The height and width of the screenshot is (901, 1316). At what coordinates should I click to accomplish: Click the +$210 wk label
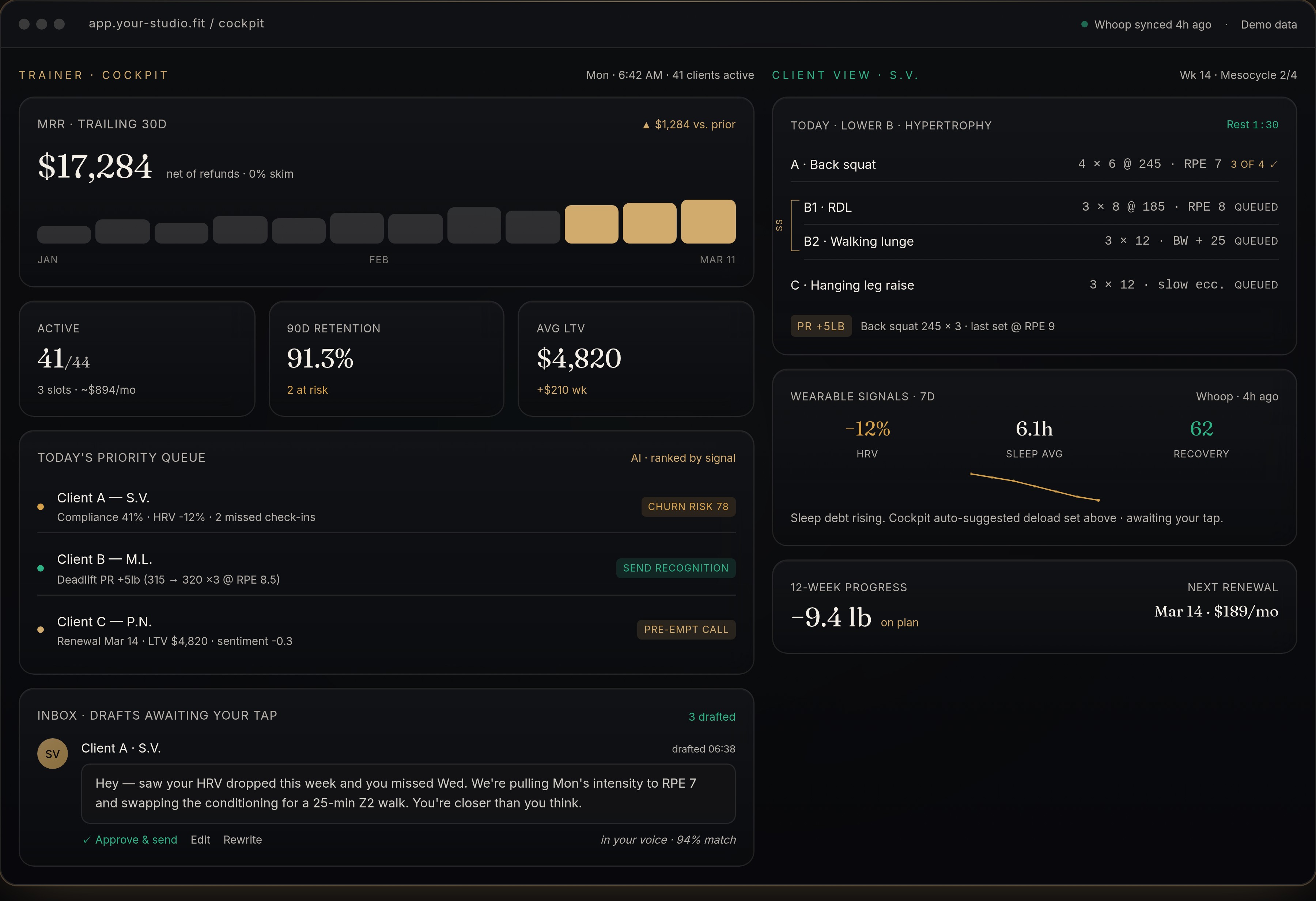561,390
